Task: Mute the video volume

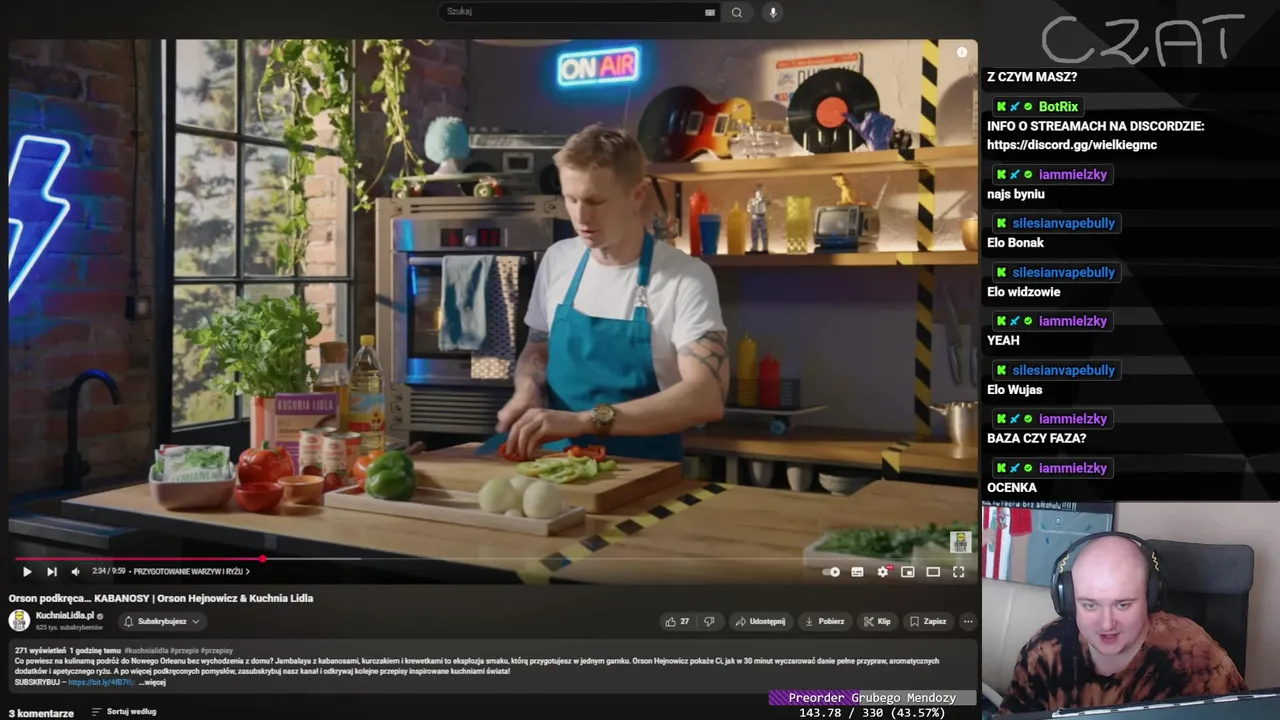Action: [x=75, y=572]
